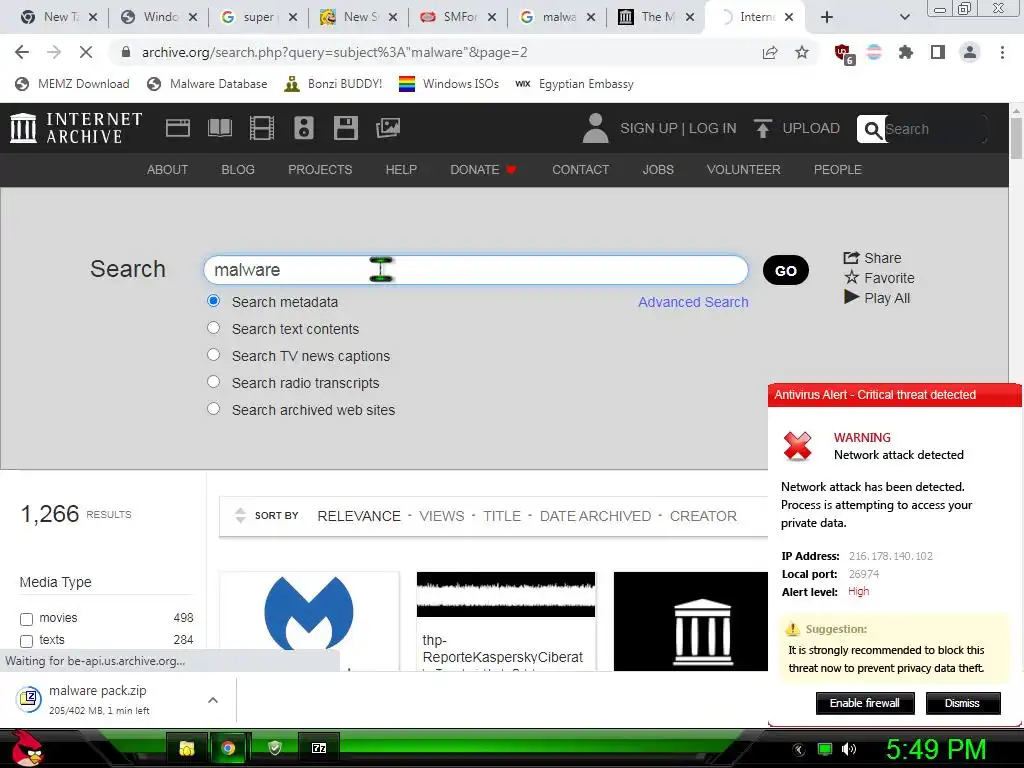Click the address bar URL

click(334, 52)
